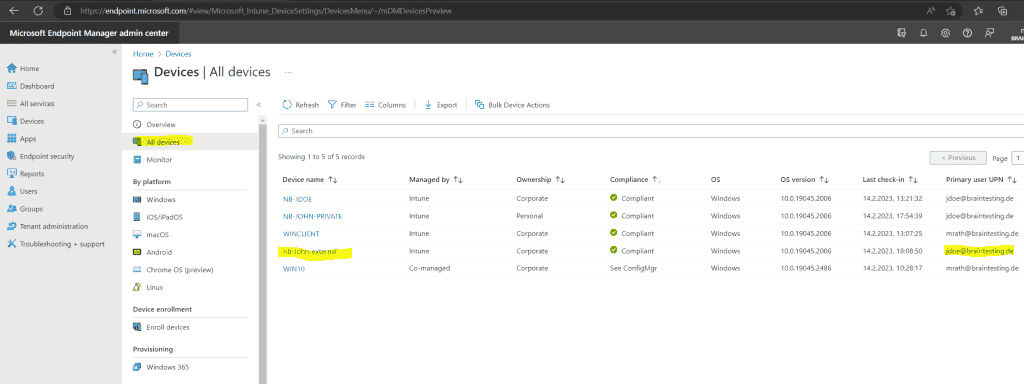Click the Home breadcrumb link

143,54
